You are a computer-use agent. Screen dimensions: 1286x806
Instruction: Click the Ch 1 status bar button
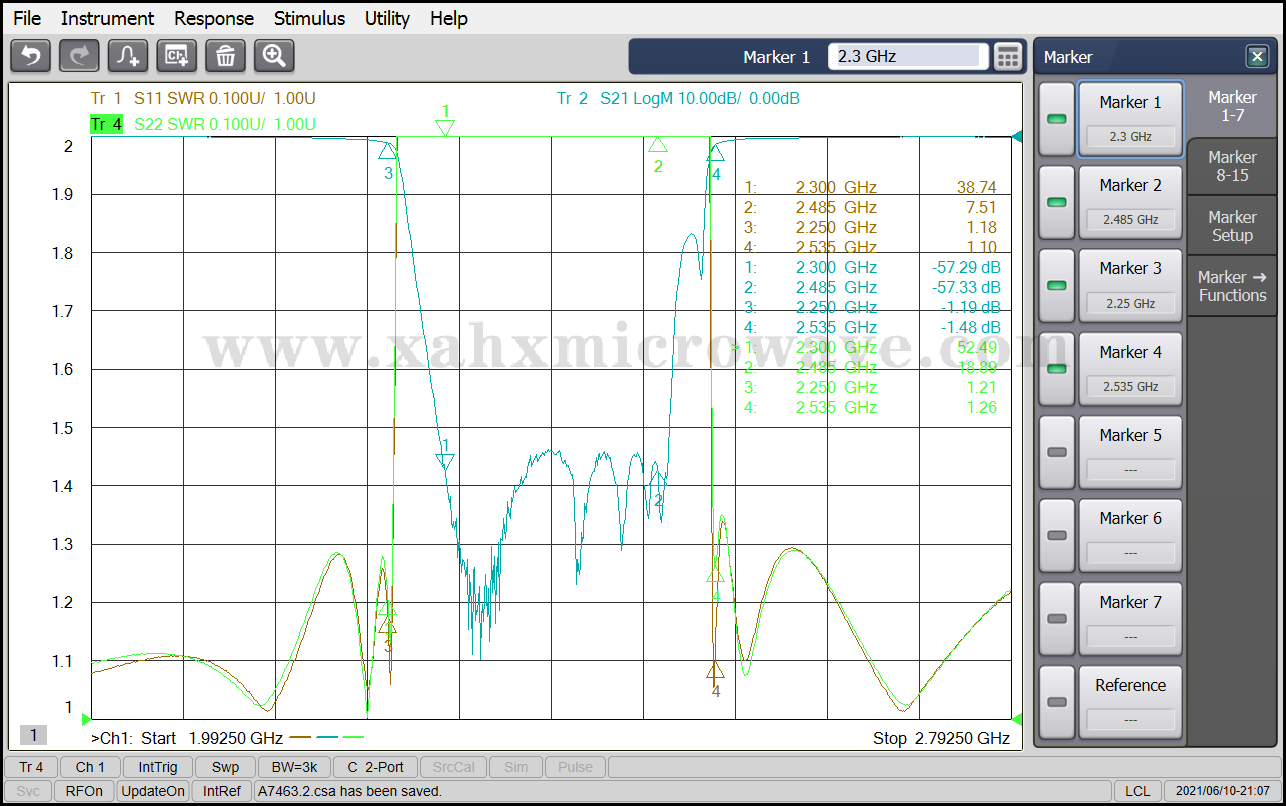[90, 767]
